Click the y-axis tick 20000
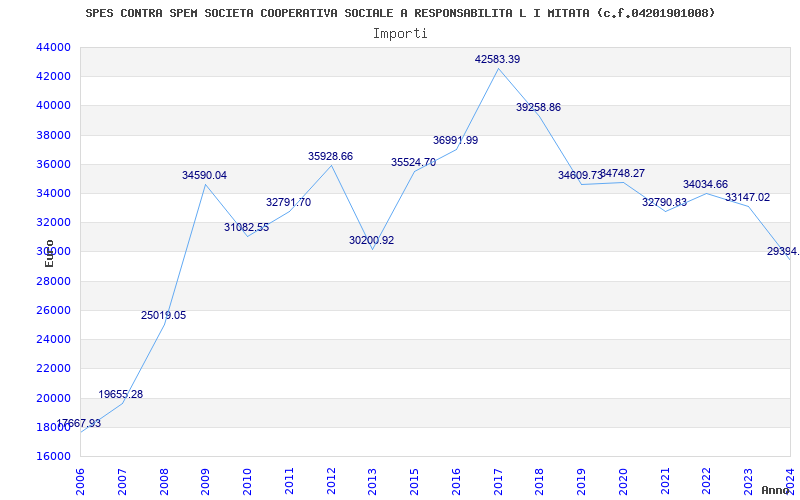 point(53,398)
